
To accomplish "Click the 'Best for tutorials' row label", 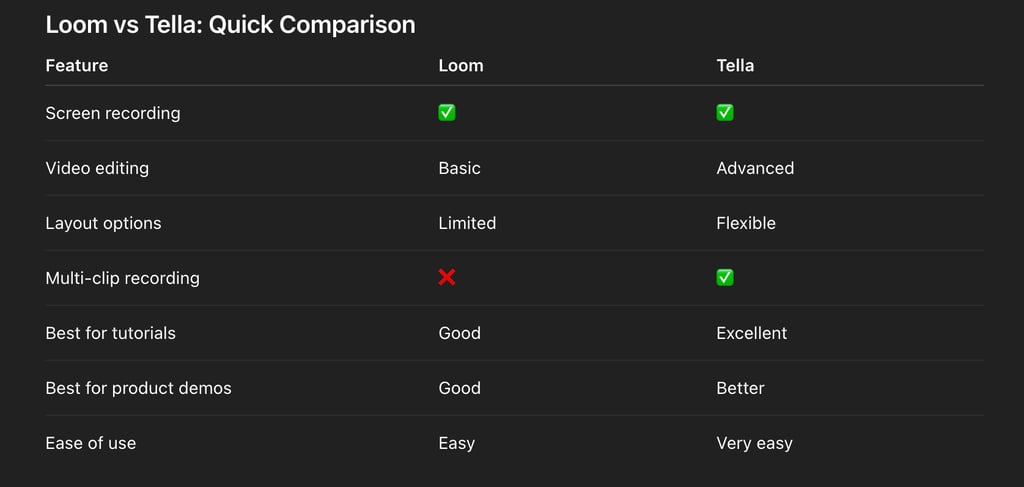I will tap(110, 333).
